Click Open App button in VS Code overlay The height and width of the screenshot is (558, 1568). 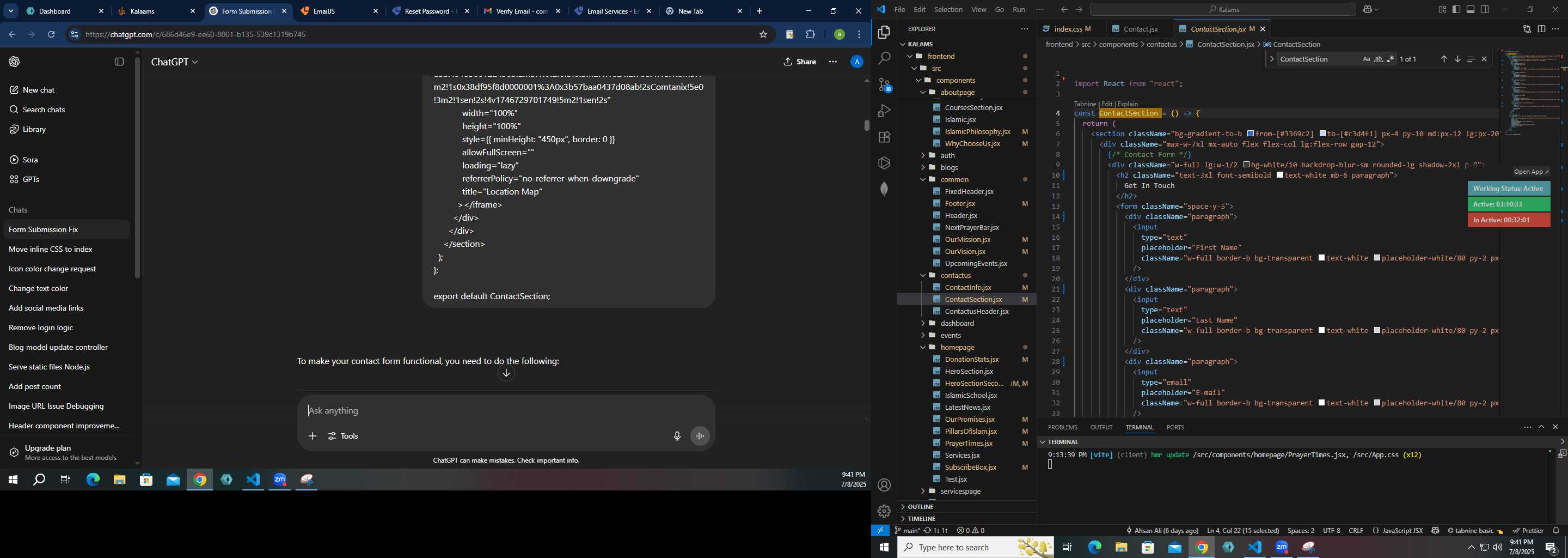click(1531, 172)
